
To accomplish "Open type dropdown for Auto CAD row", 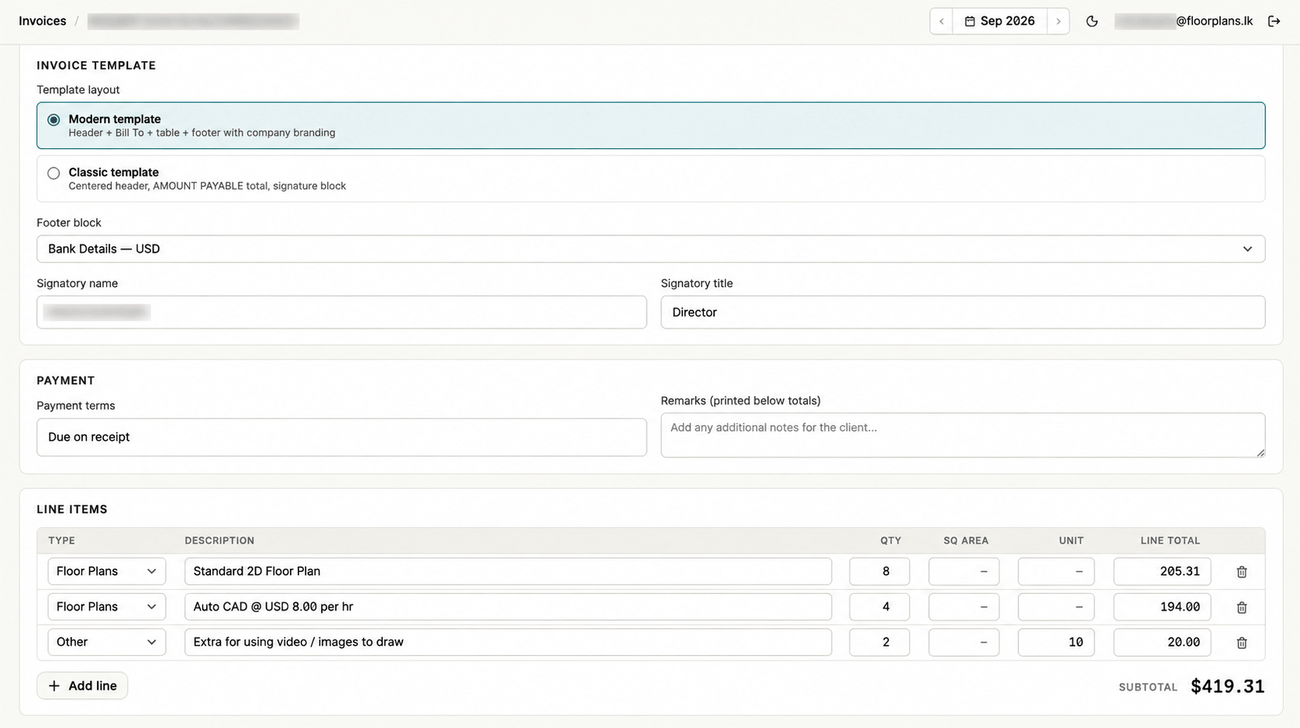I will coord(107,607).
